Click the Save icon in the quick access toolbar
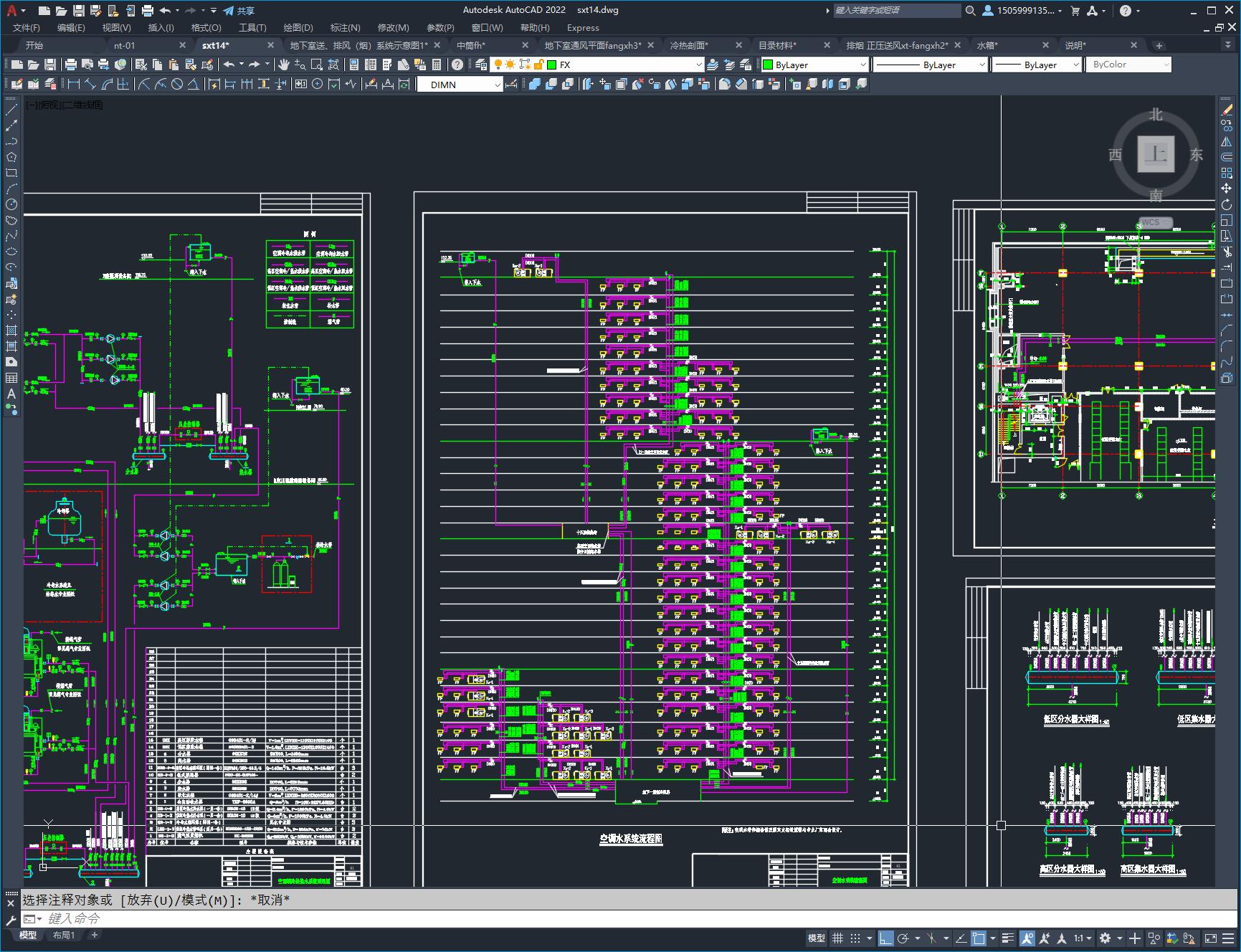The width and height of the screenshot is (1241, 952). tap(79, 11)
